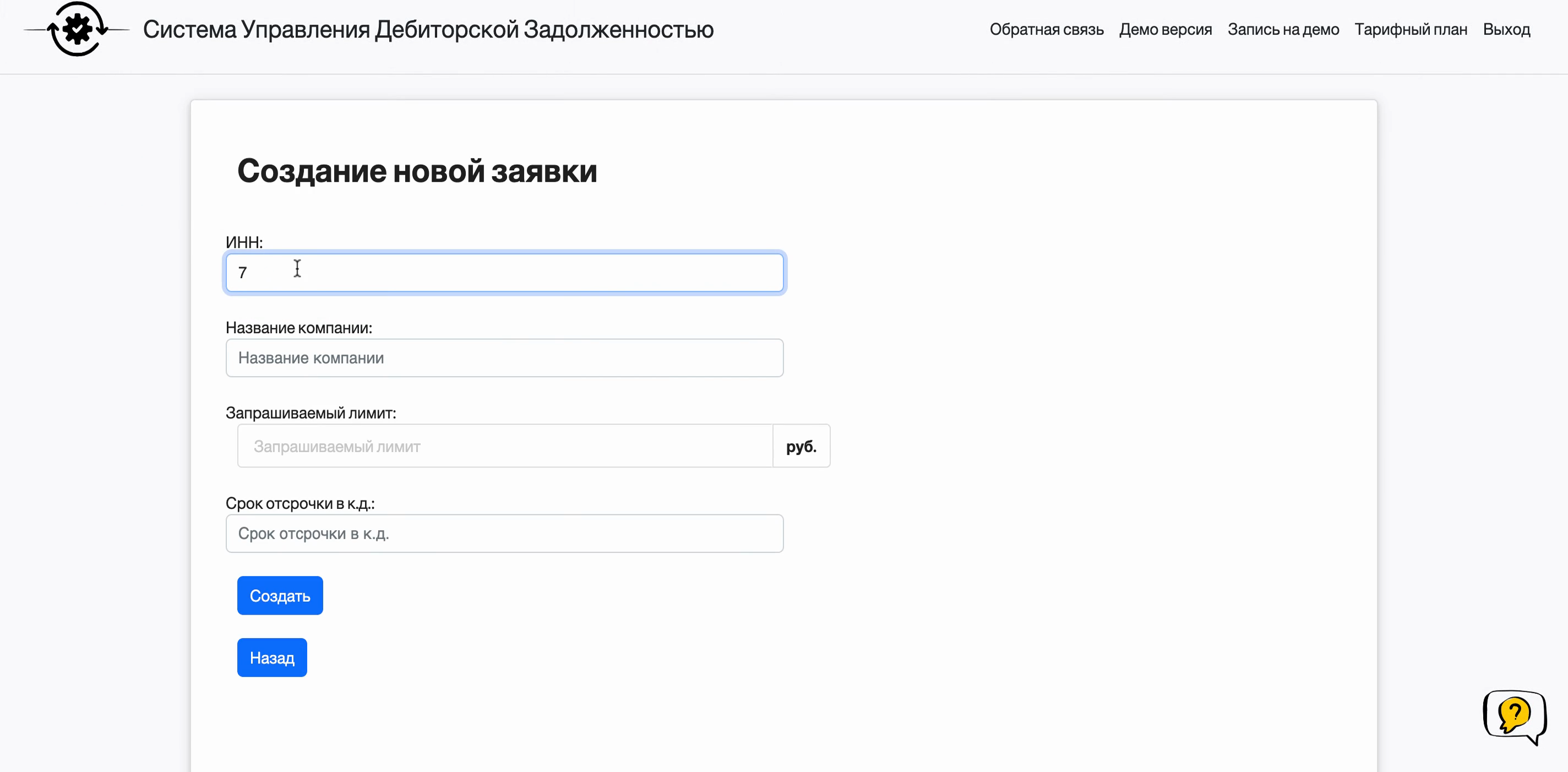1568x772 pixels.
Task: Click the Запрашиваемый лимит: label
Action: point(311,413)
